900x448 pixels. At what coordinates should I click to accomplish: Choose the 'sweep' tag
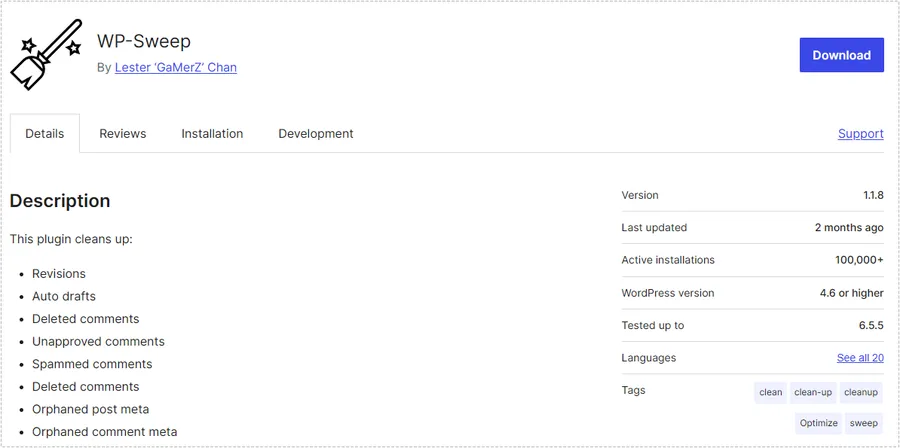tap(864, 423)
